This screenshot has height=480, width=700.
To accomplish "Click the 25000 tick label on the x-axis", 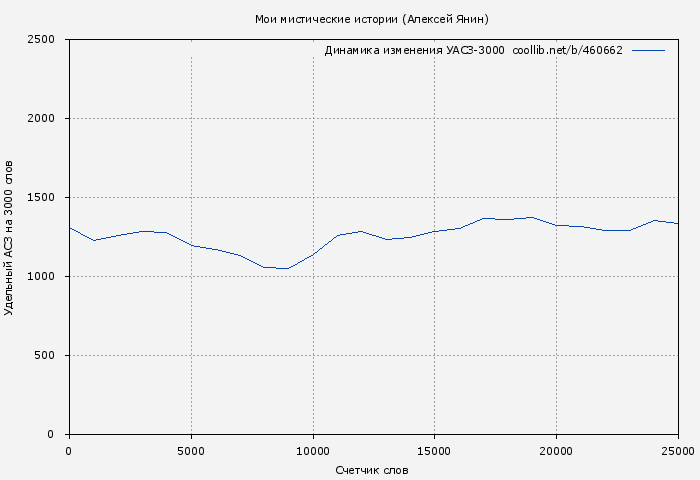I will coord(678,451).
